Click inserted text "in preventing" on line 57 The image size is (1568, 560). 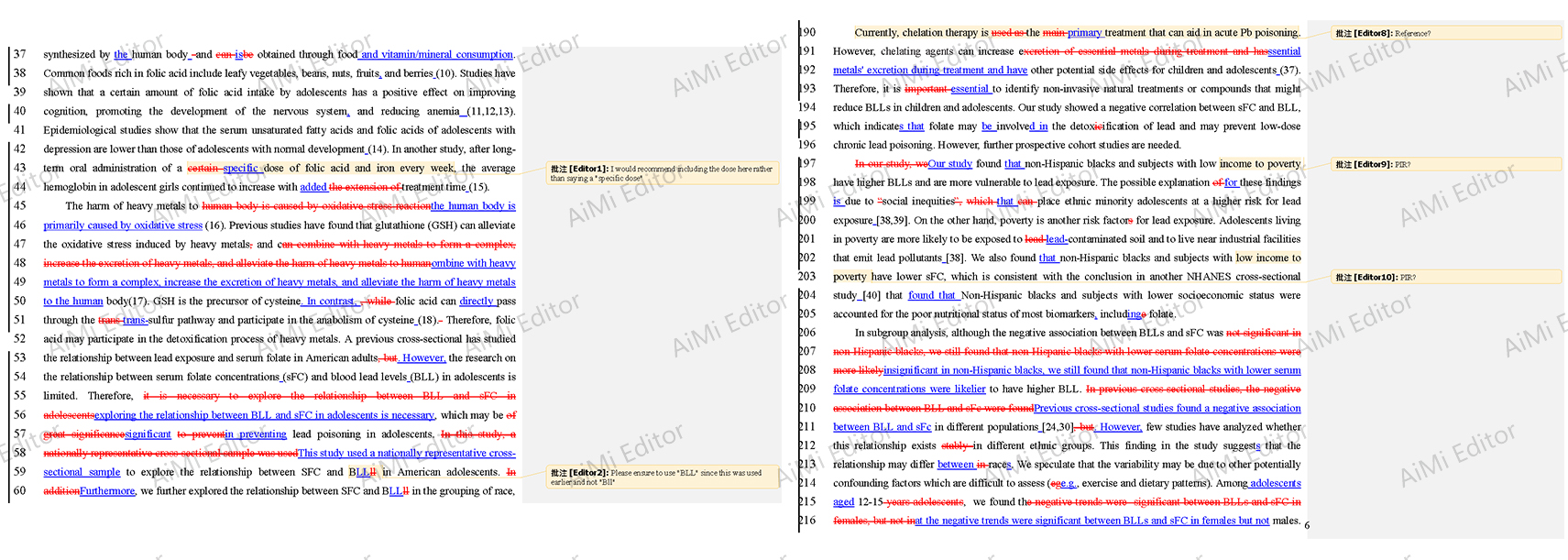[x=256, y=434]
